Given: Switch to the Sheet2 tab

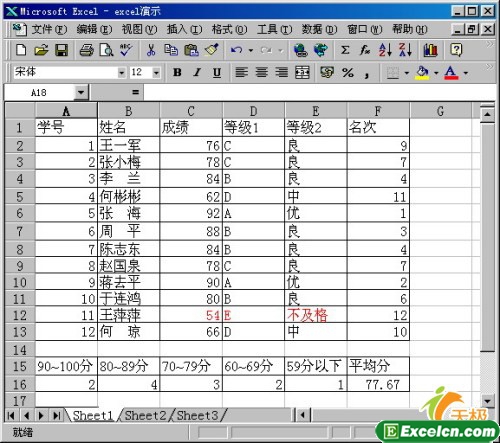Looking at the screenshot, I should [x=145, y=415].
